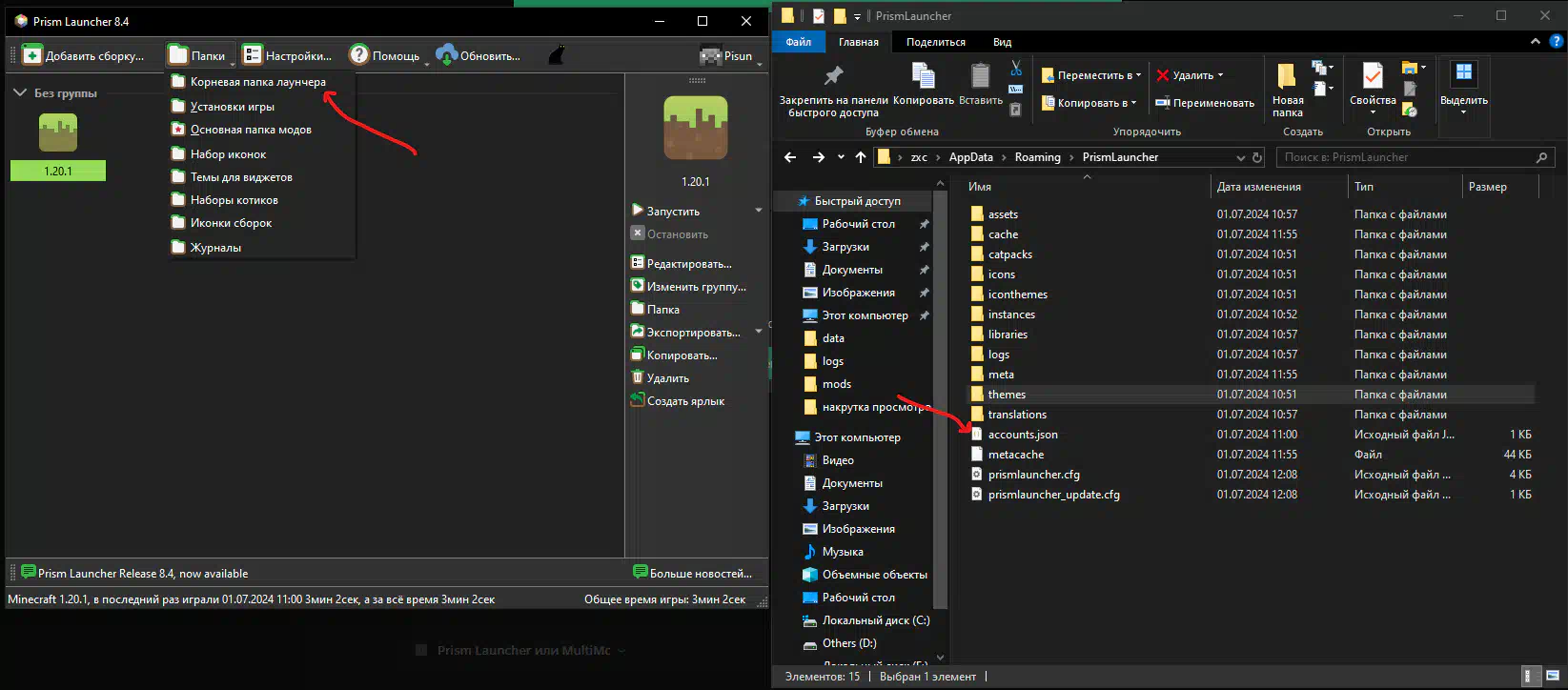Image resolution: width=1568 pixels, height=690 pixels.
Task: Switch to the Файл tab in Explorer
Action: click(x=799, y=42)
